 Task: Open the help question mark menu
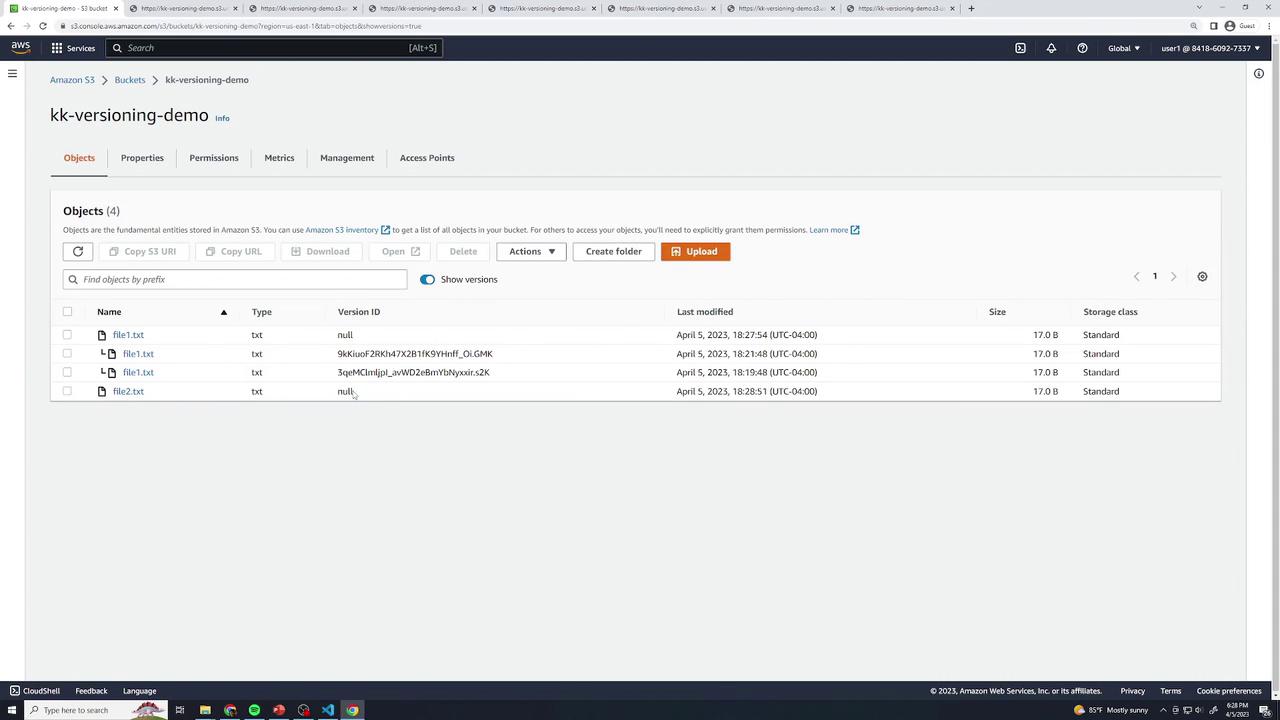tap(1082, 48)
